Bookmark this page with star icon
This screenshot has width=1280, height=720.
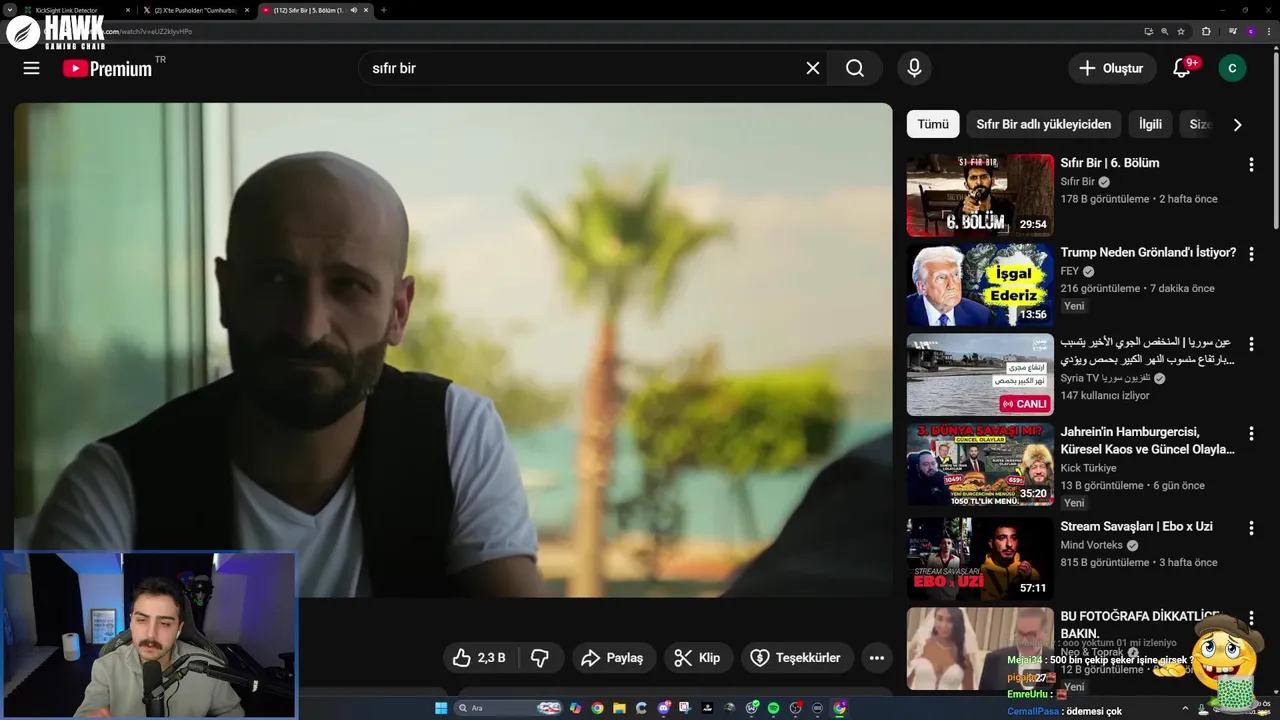click(1181, 31)
